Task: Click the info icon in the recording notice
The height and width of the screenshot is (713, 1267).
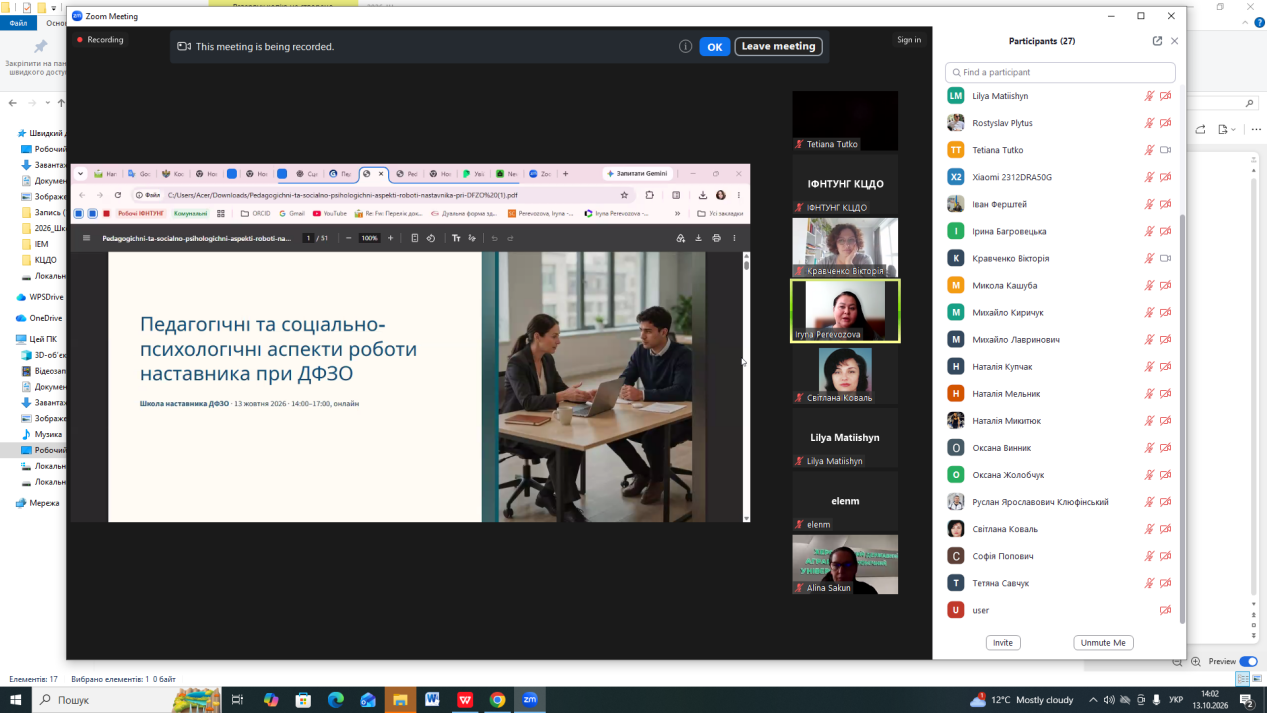Action: click(x=685, y=46)
